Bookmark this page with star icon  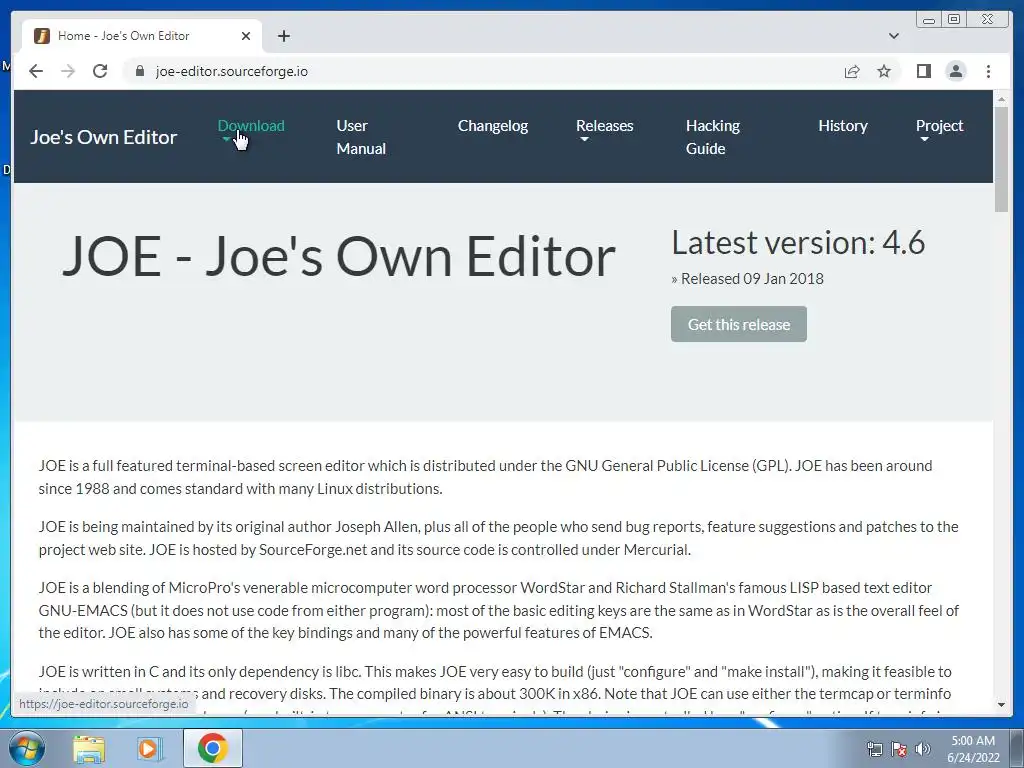click(884, 71)
